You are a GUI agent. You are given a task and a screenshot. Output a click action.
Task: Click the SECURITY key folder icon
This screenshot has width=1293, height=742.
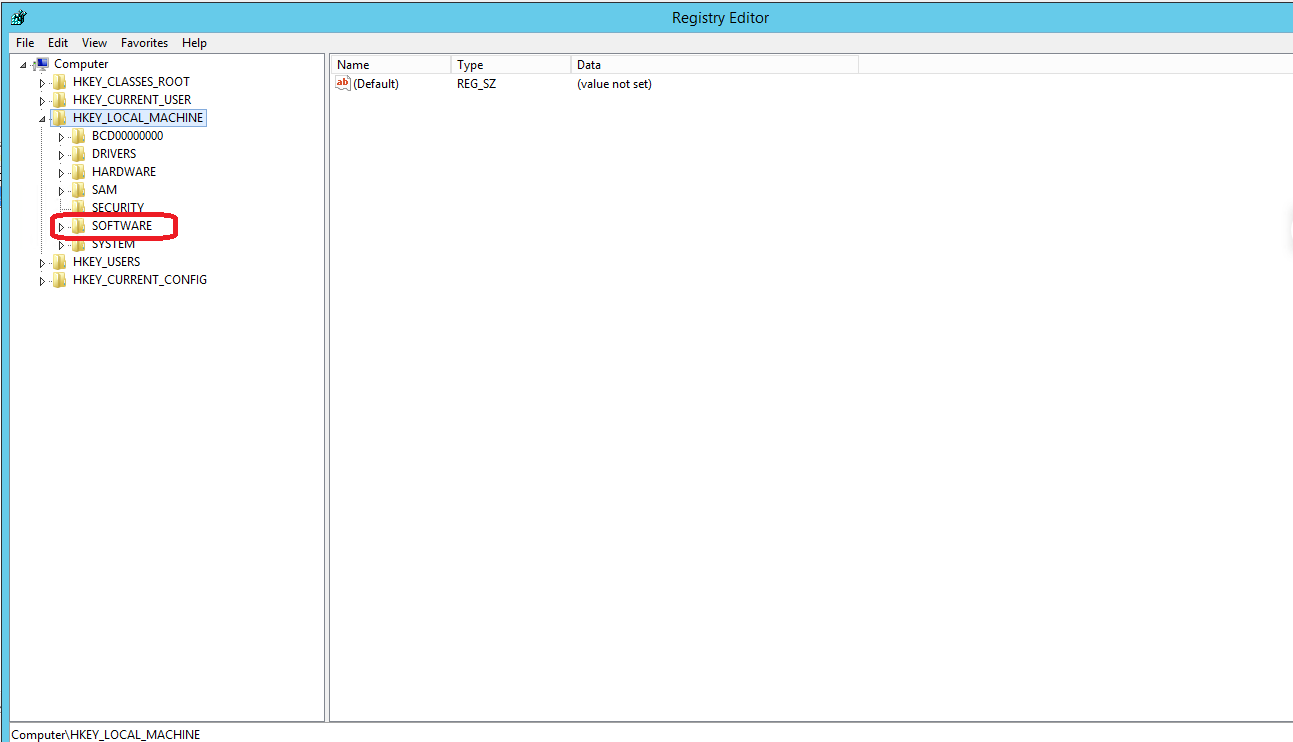point(79,207)
